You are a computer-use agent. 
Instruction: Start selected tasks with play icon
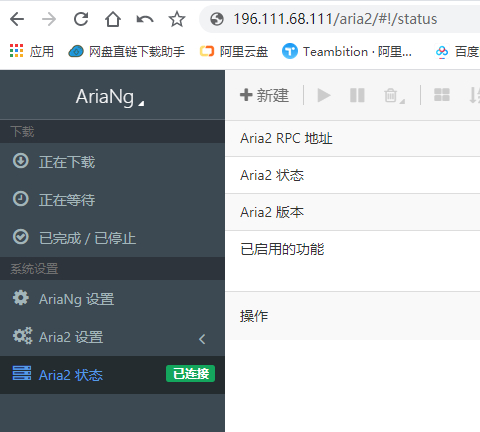(324, 95)
